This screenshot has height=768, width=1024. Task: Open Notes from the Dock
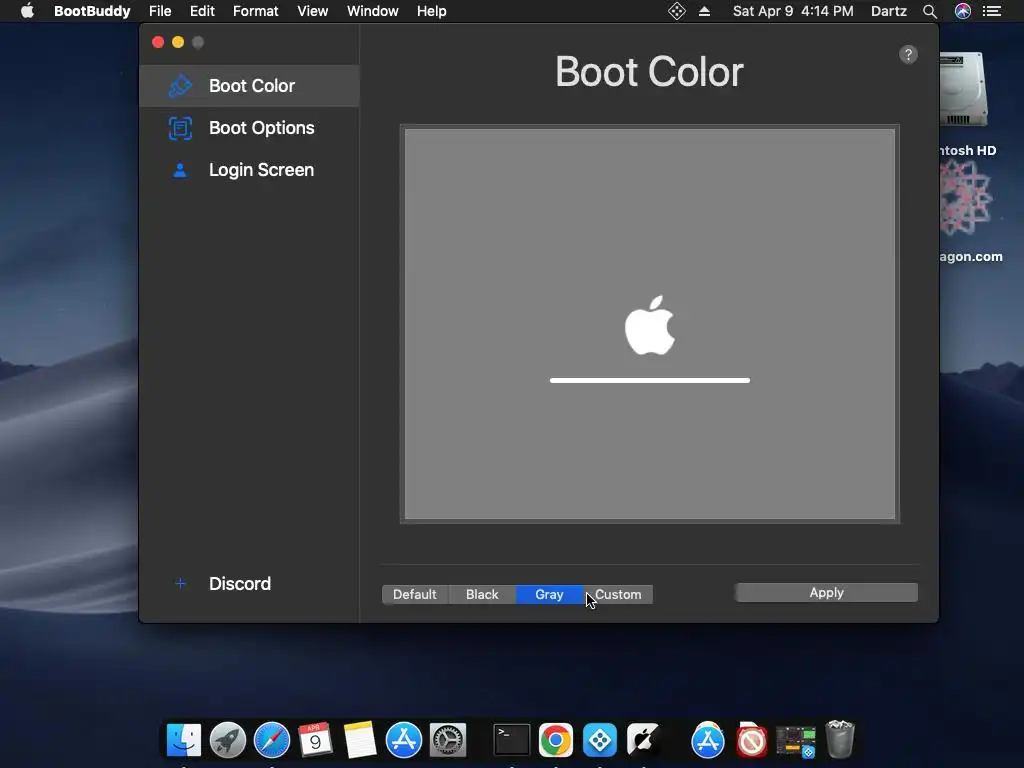coord(360,740)
